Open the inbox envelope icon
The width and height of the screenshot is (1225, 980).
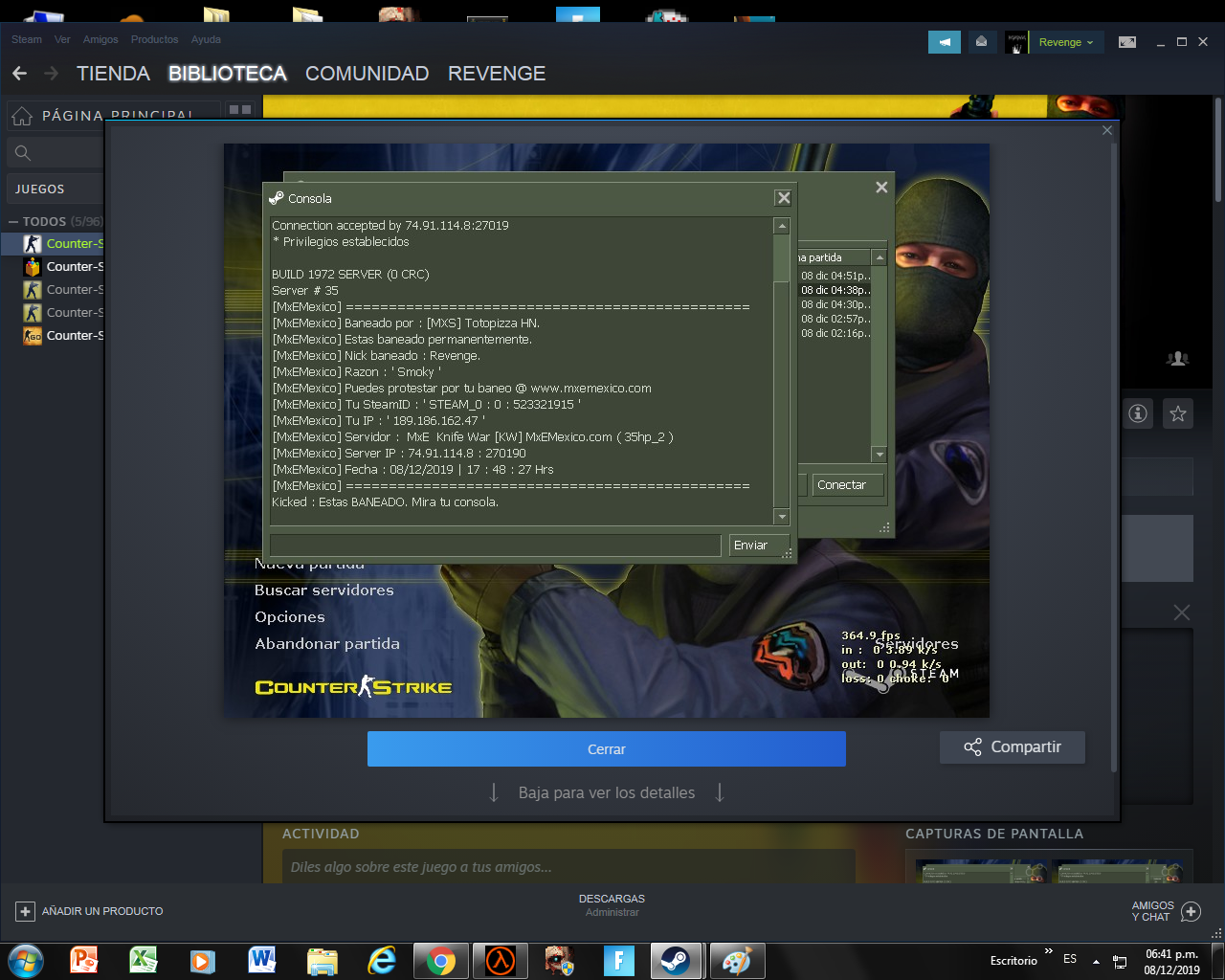pyautogui.click(x=981, y=42)
